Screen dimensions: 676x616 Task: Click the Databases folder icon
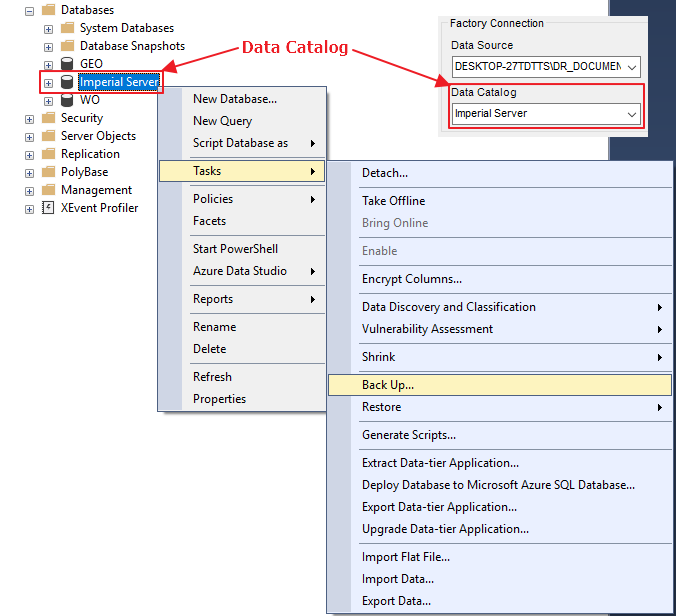tap(48, 9)
